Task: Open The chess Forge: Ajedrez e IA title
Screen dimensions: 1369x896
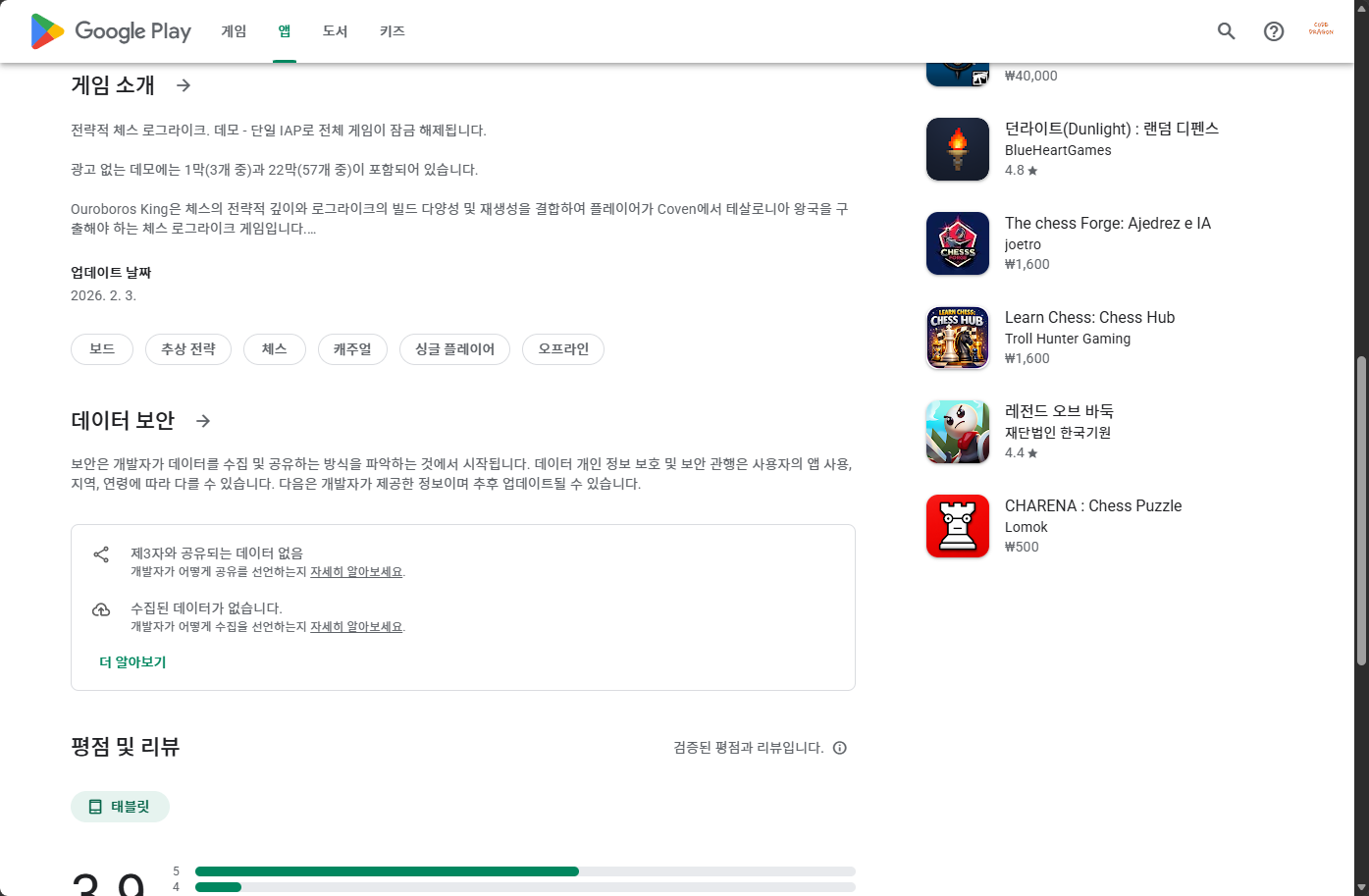Action: pos(1108,223)
